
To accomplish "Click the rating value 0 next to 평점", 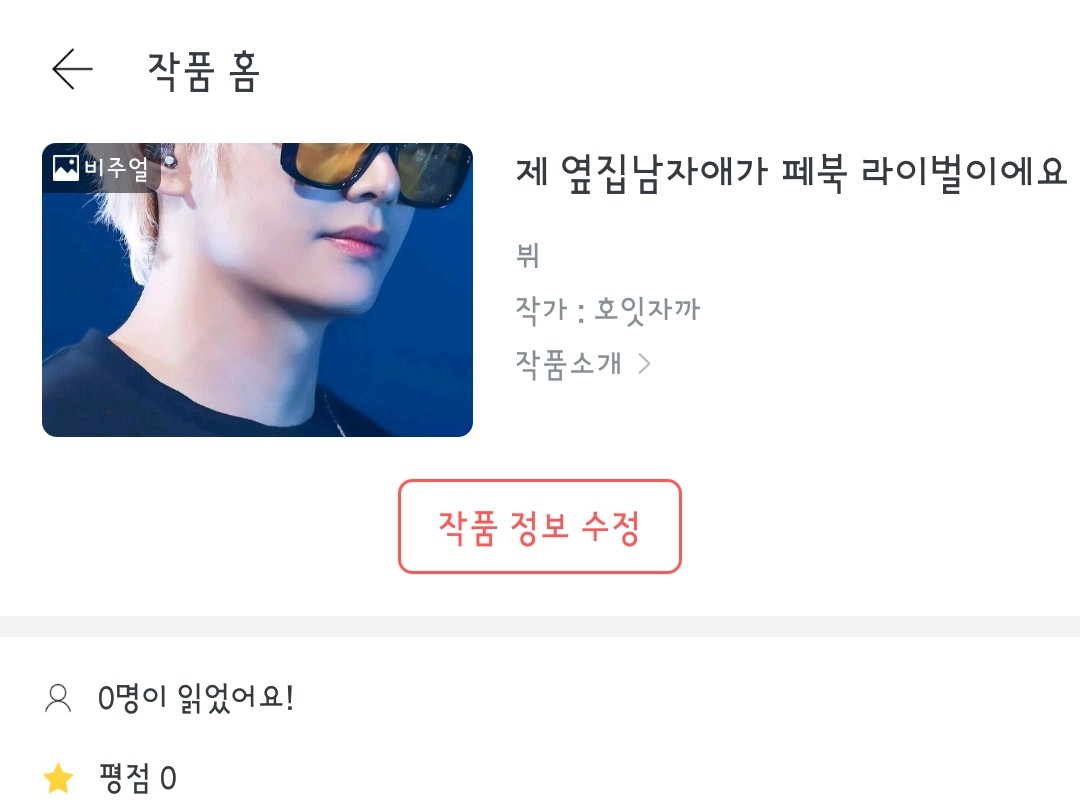I will [168, 778].
